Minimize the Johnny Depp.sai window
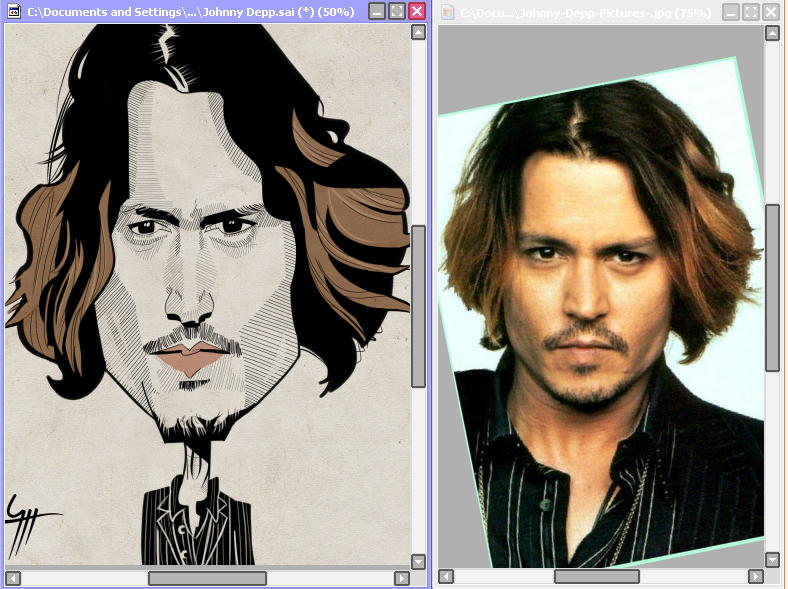 [x=376, y=11]
